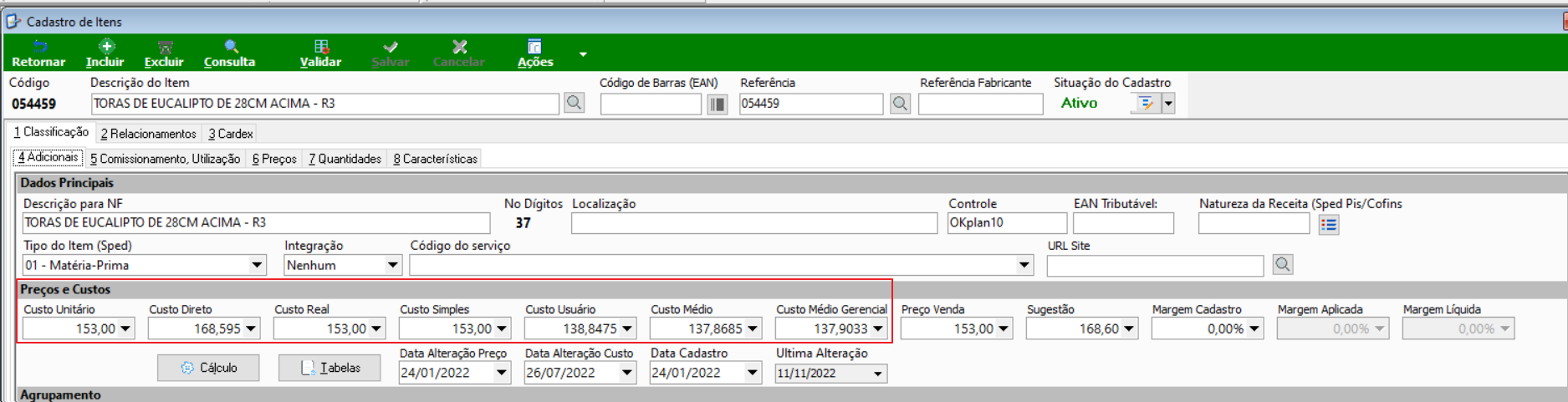Click the Validar toolbar icon
The height and width of the screenshot is (402, 1568).
tap(321, 53)
